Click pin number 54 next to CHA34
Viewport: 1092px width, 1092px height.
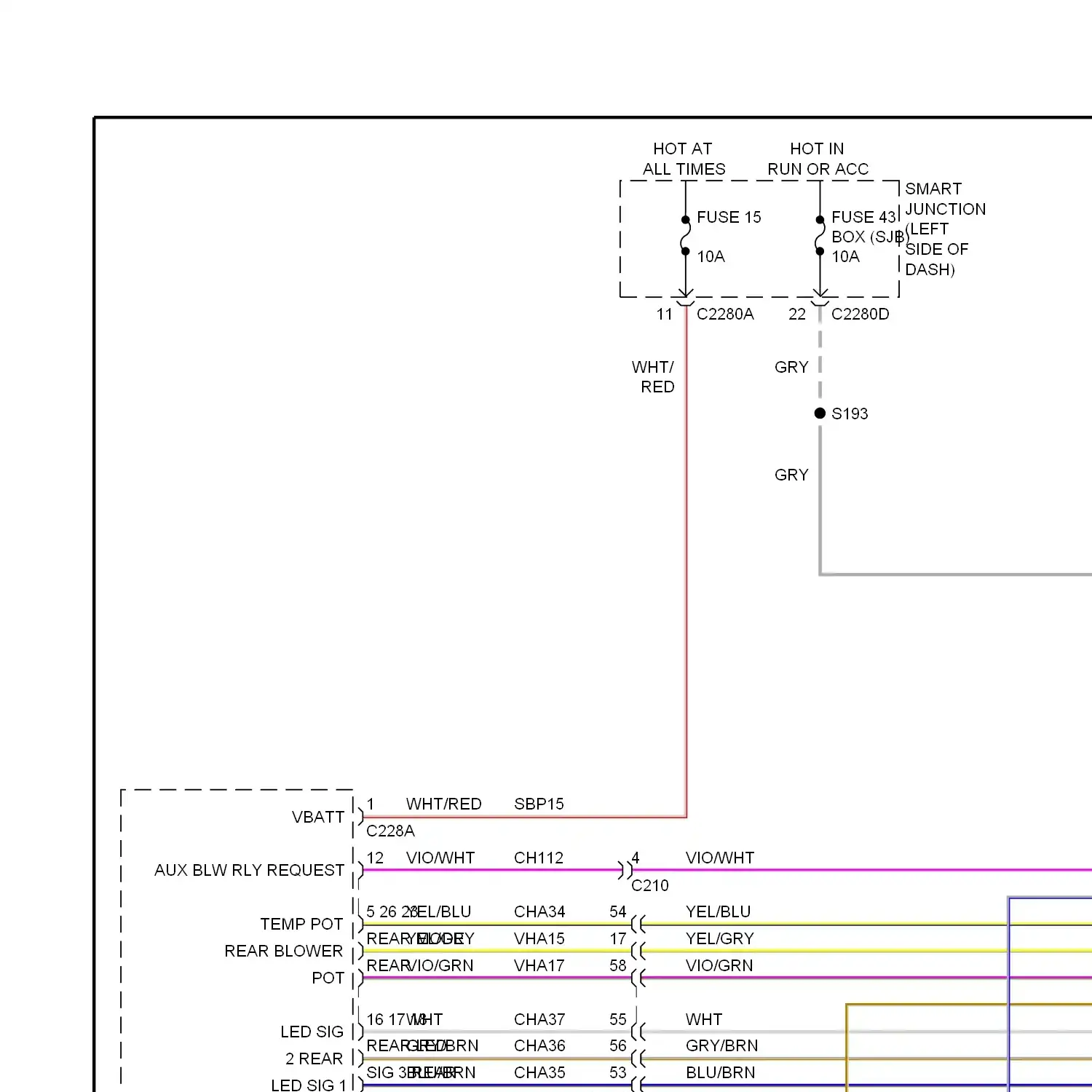[x=618, y=911]
